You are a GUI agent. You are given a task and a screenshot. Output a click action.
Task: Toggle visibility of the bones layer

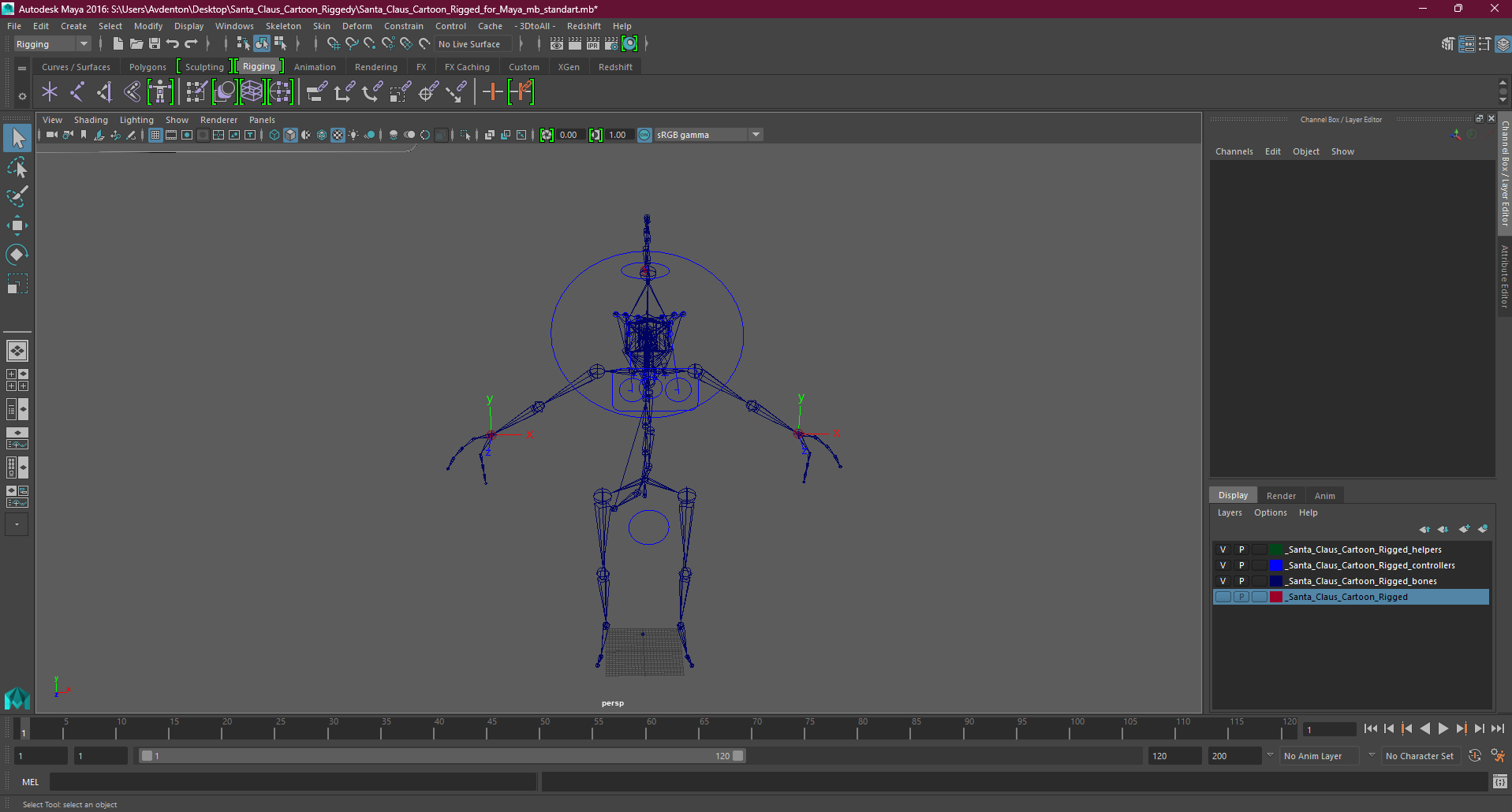pyautogui.click(x=1223, y=581)
